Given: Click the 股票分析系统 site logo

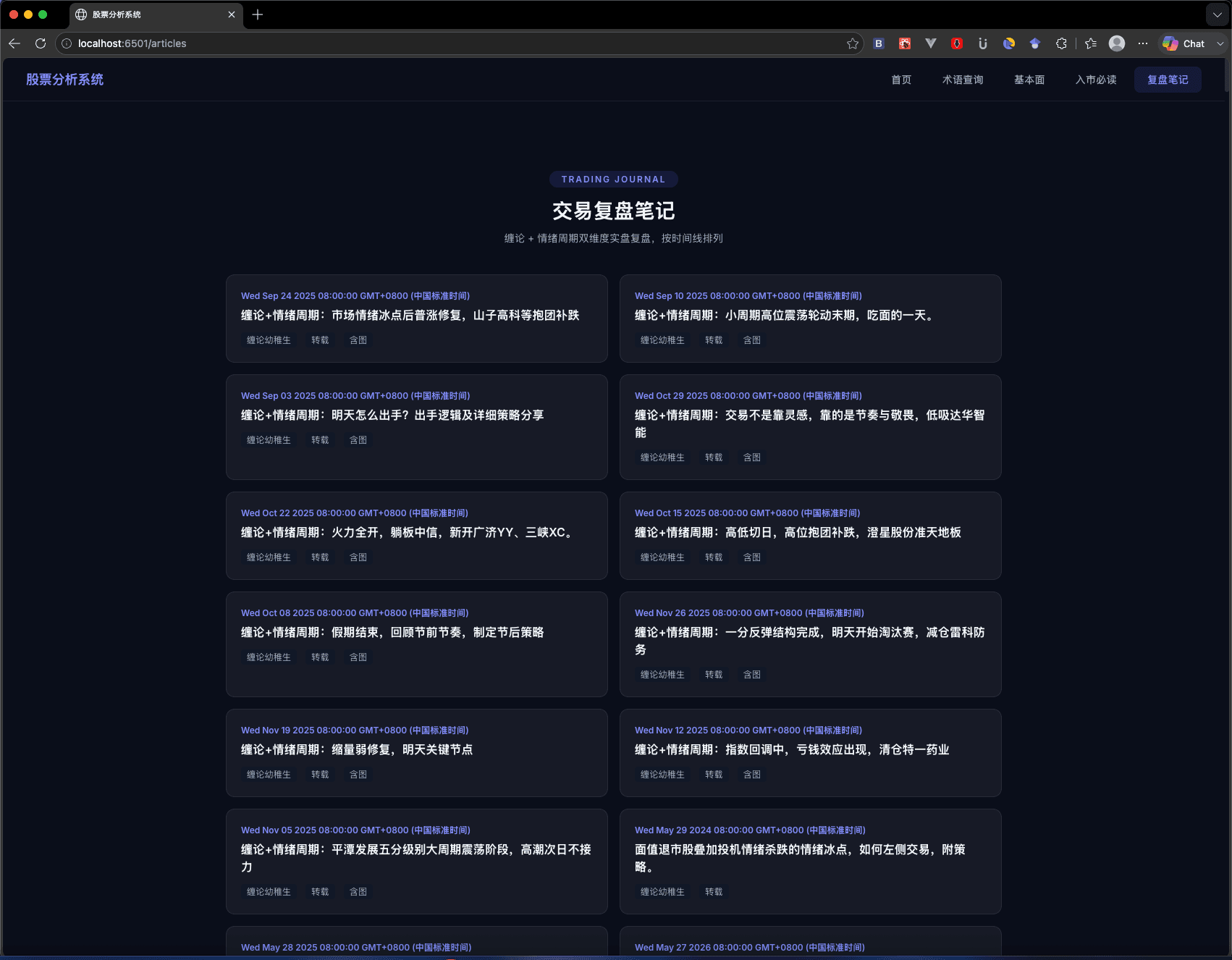Looking at the screenshot, I should 65,80.
